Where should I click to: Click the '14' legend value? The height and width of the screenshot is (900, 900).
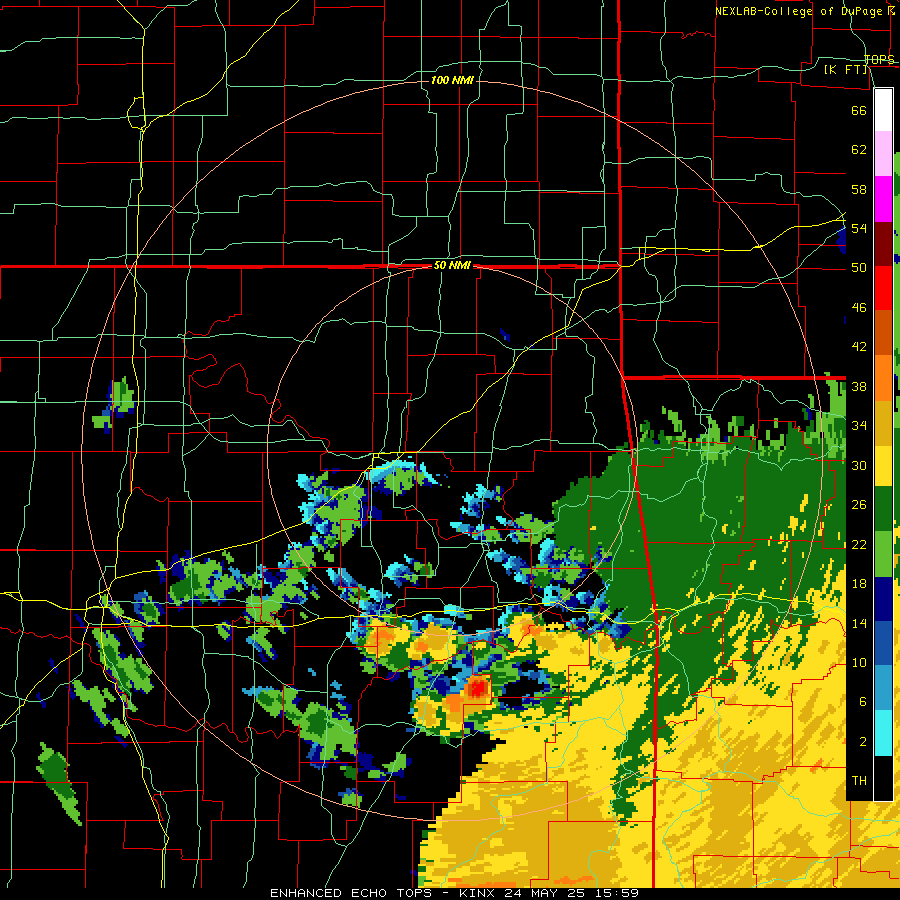(x=859, y=624)
